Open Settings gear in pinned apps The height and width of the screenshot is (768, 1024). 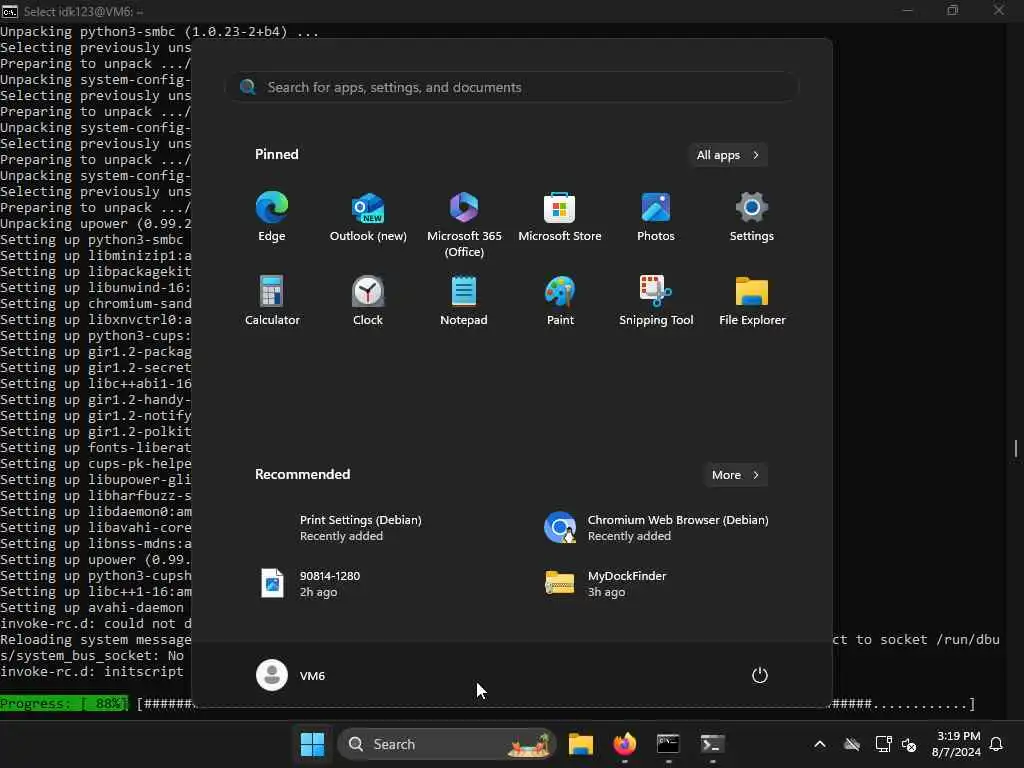pos(752,217)
